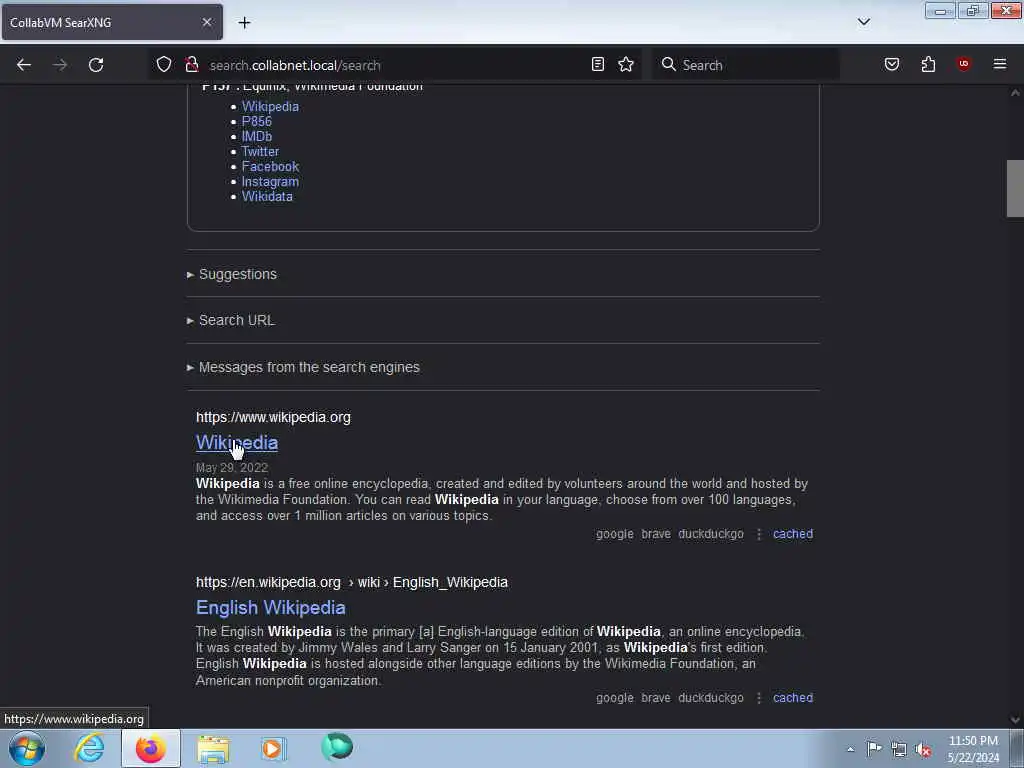This screenshot has width=1024, height=768.
Task: Open the tracking protection shield icon
Action: point(164,64)
